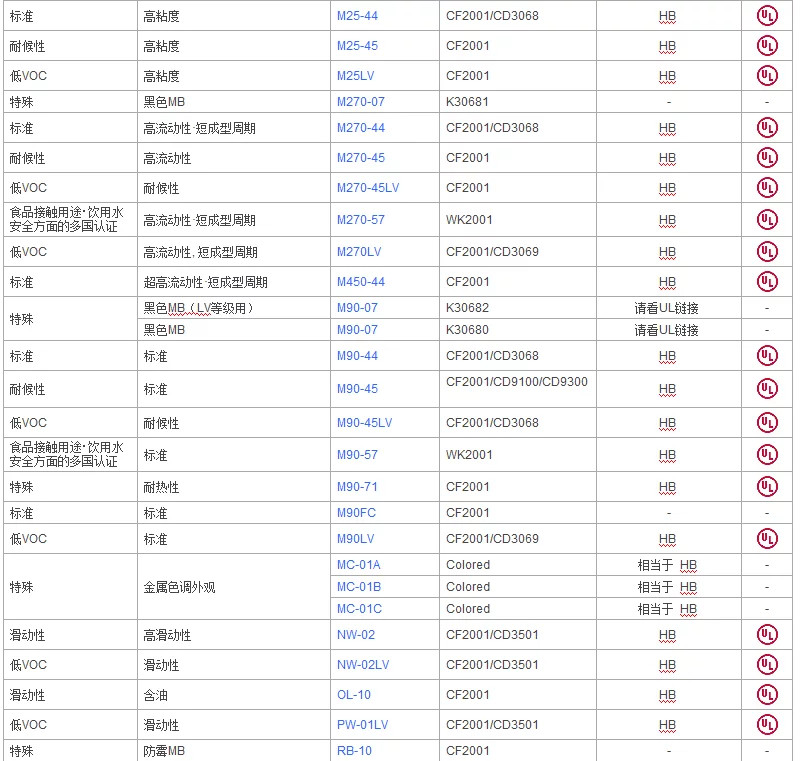Screen dimensions: 800x761
Task: Open the OL-10 grade link
Action: pyautogui.click(x=354, y=695)
